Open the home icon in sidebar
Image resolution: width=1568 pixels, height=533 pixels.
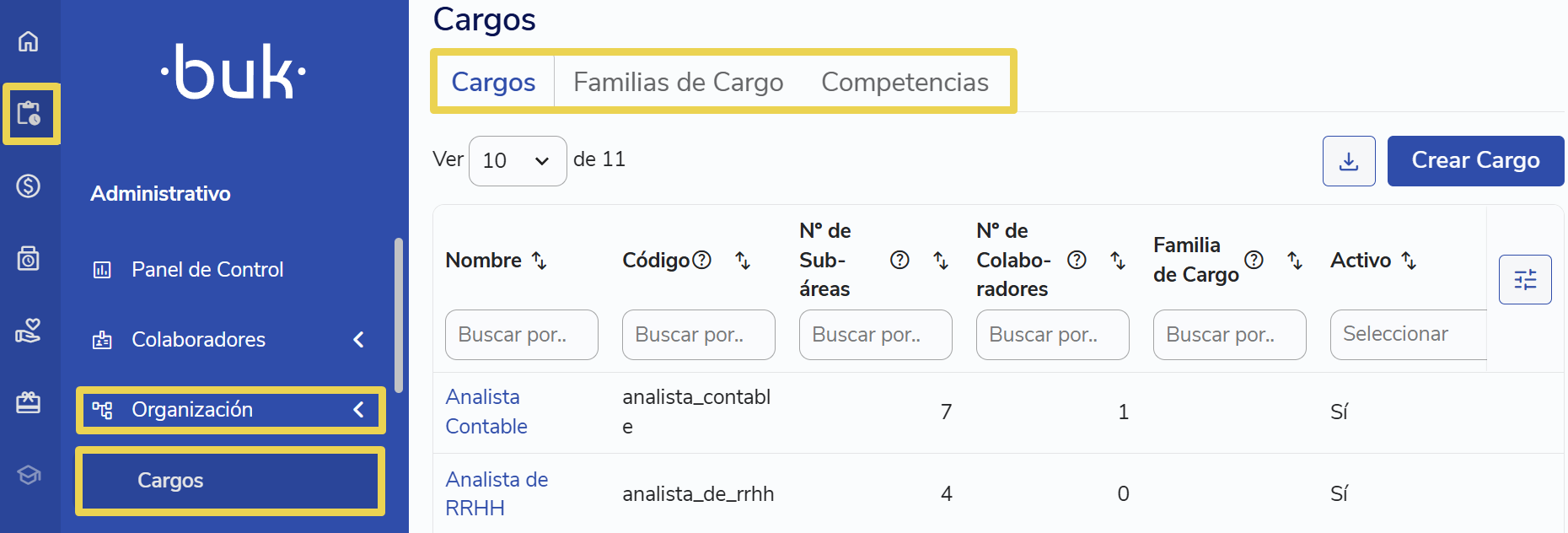[29, 41]
